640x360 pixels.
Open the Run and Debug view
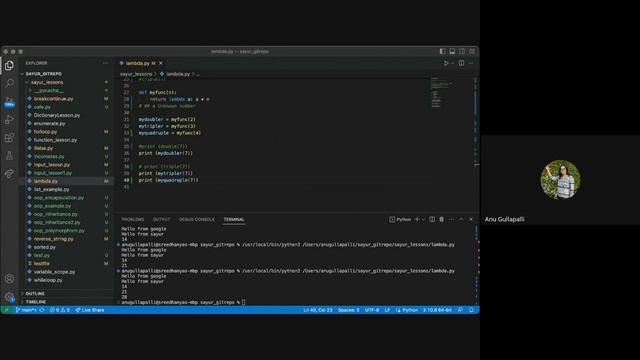(x=9, y=120)
